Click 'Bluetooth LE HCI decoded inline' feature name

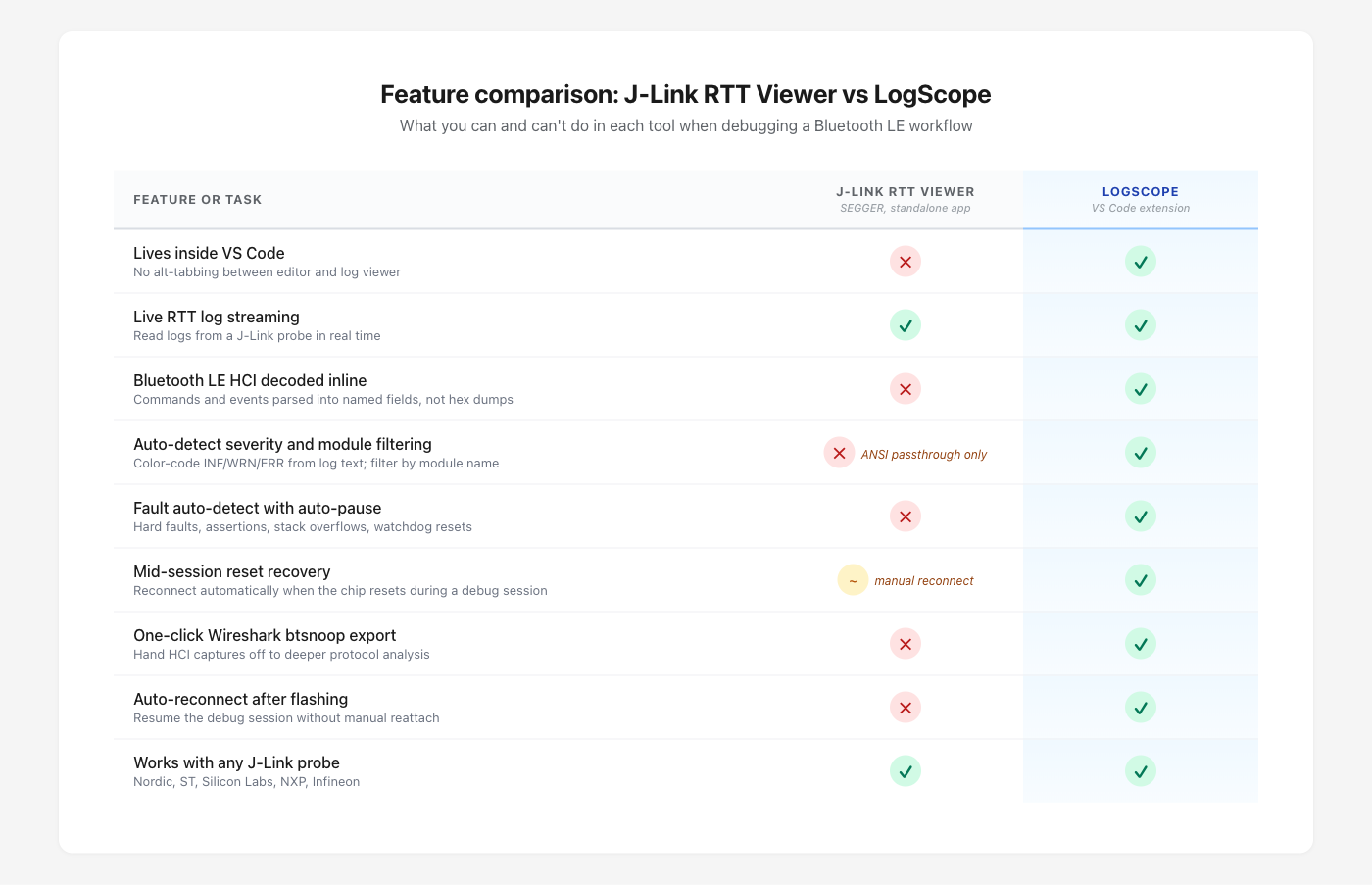click(250, 380)
